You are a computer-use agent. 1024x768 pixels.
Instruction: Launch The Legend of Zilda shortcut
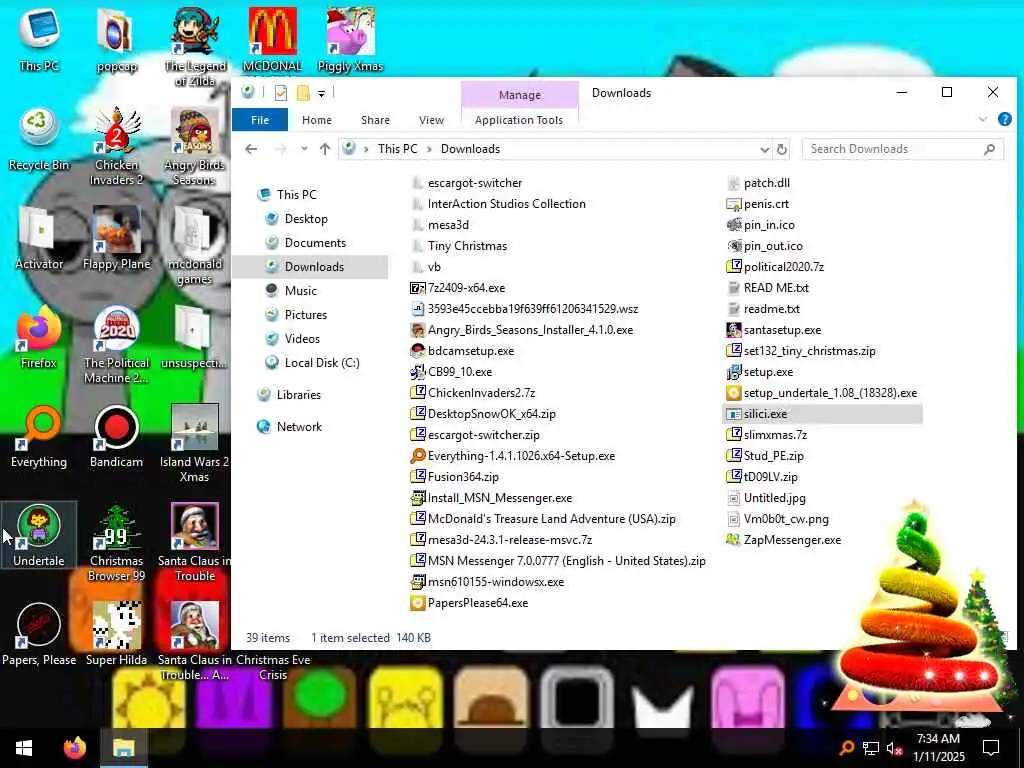(195, 46)
